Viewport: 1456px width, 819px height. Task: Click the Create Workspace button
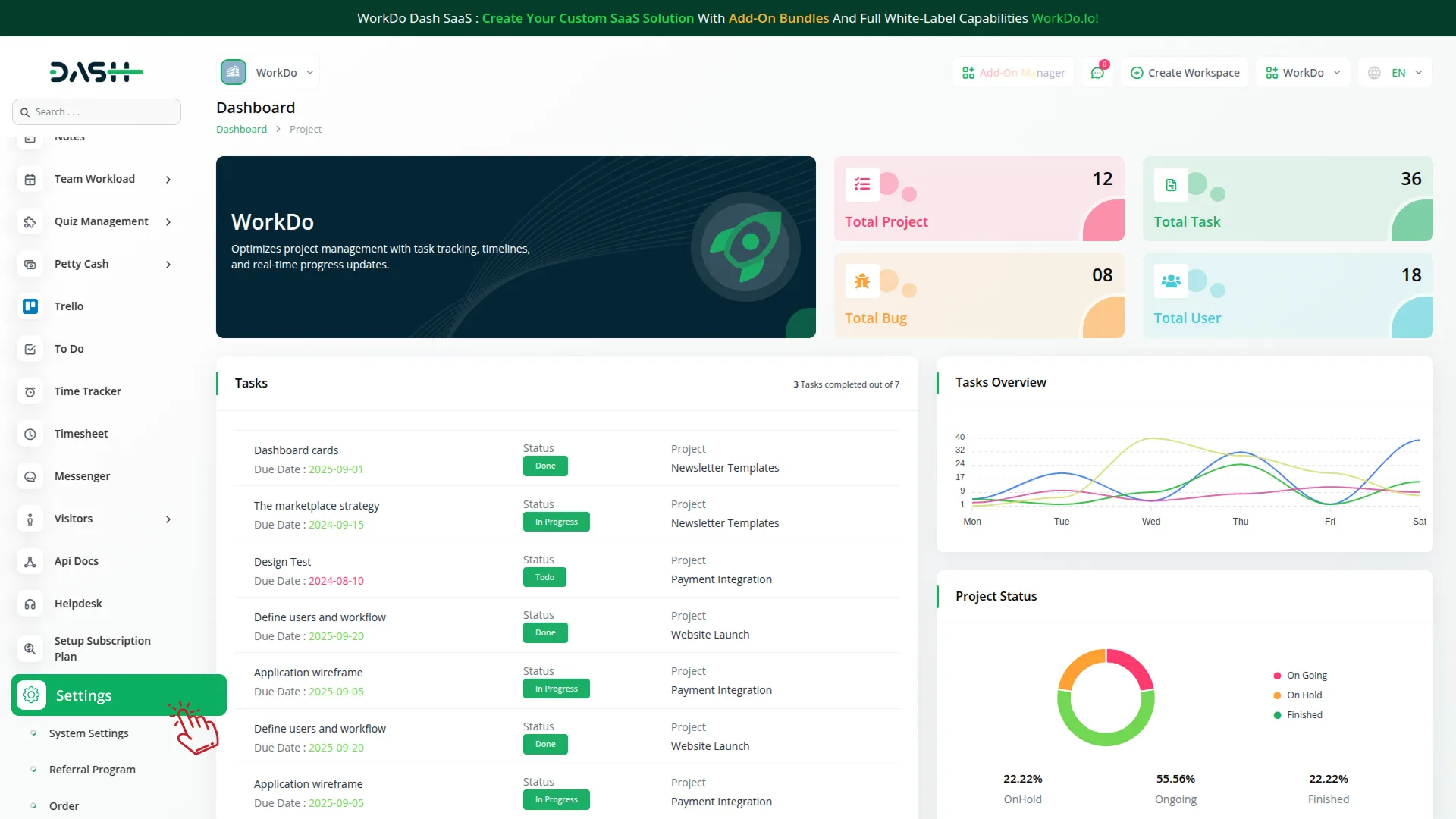1185,72
